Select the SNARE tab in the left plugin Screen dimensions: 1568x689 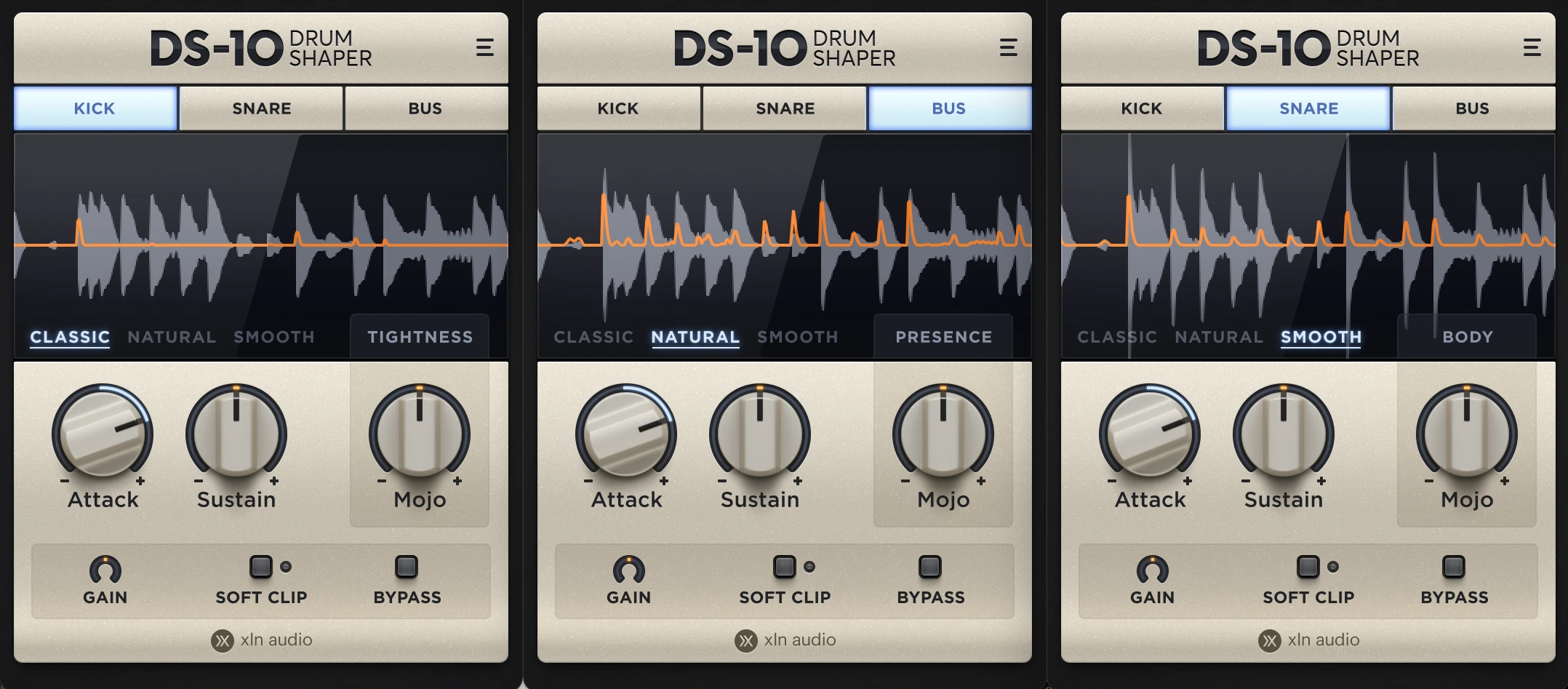point(261,108)
